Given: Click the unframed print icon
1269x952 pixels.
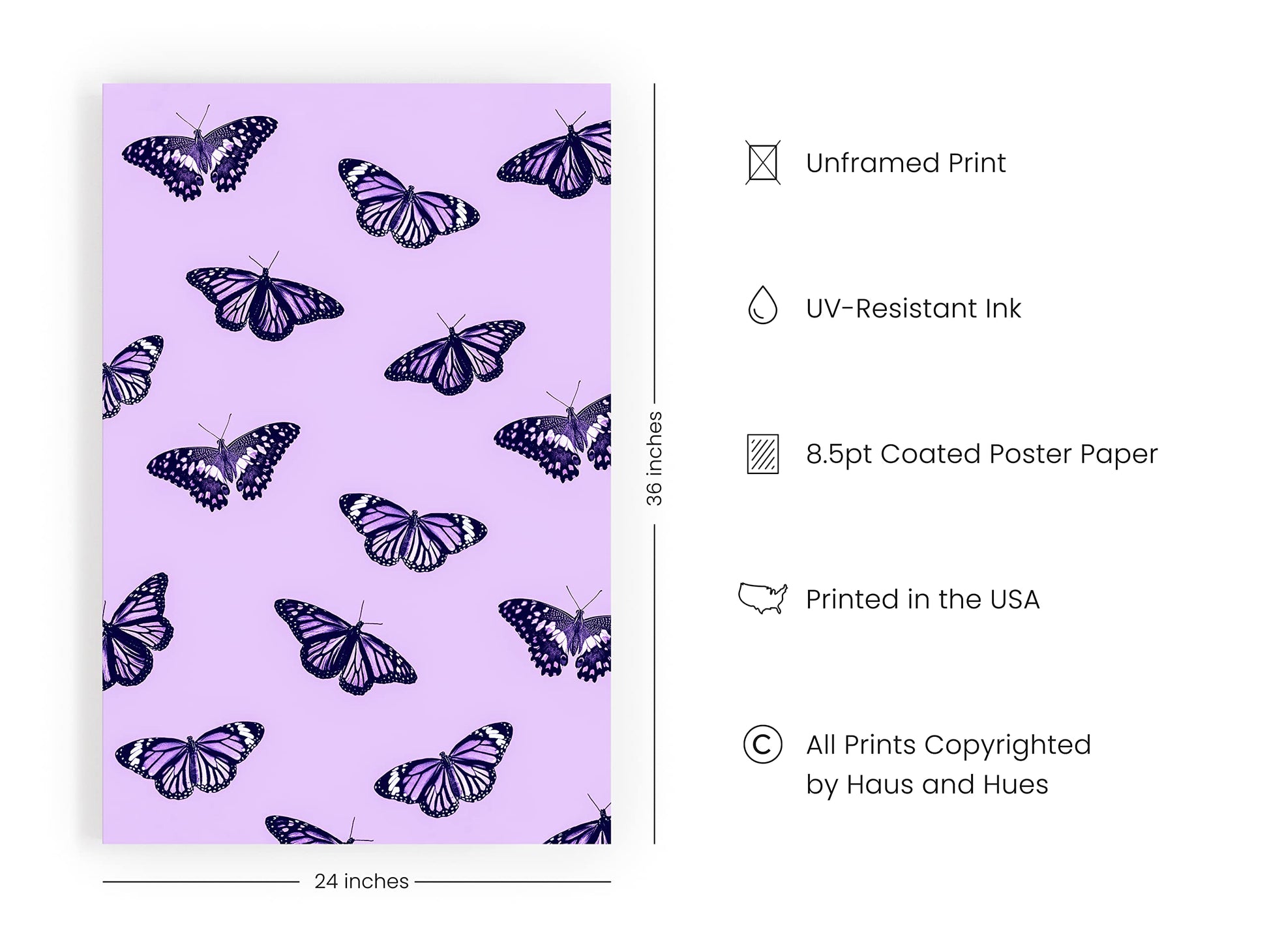Looking at the screenshot, I should point(762,162).
